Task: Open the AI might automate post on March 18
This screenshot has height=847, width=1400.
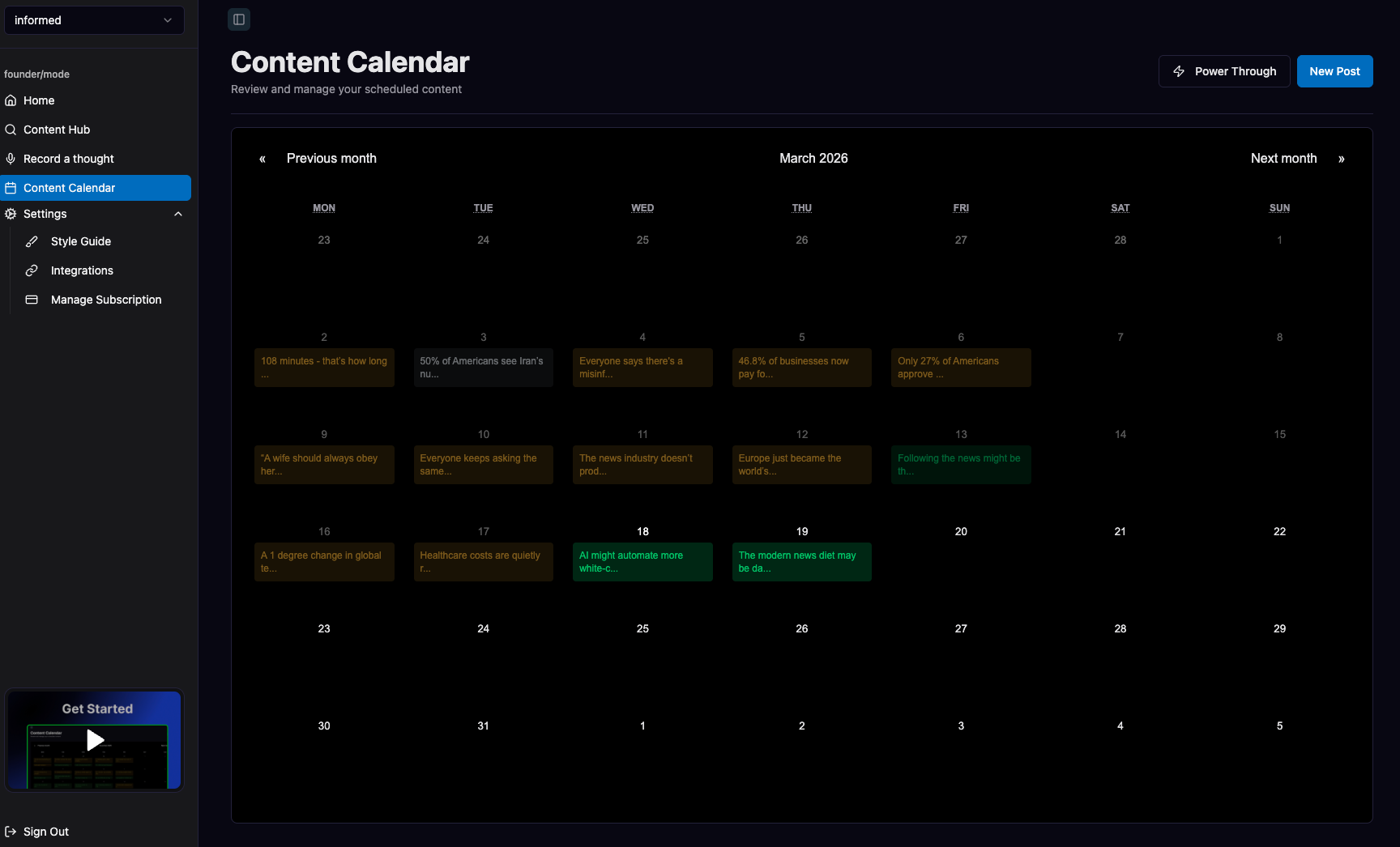Action: click(x=642, y=562)
